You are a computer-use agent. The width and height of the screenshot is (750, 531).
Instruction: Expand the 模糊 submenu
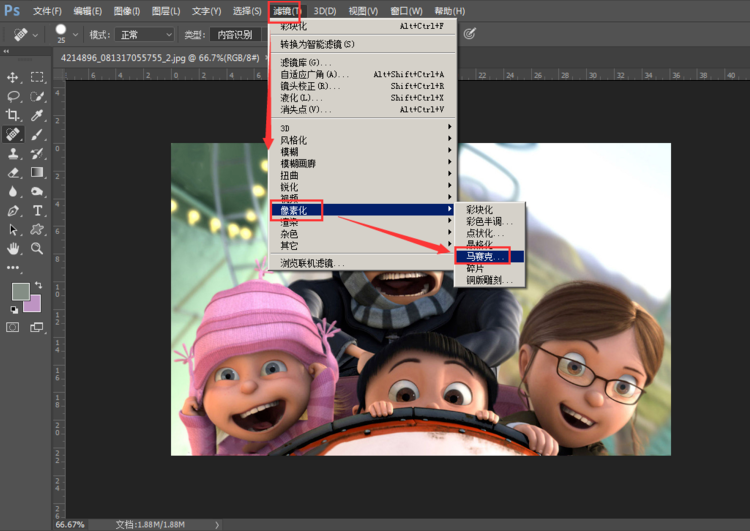point(362,152)
